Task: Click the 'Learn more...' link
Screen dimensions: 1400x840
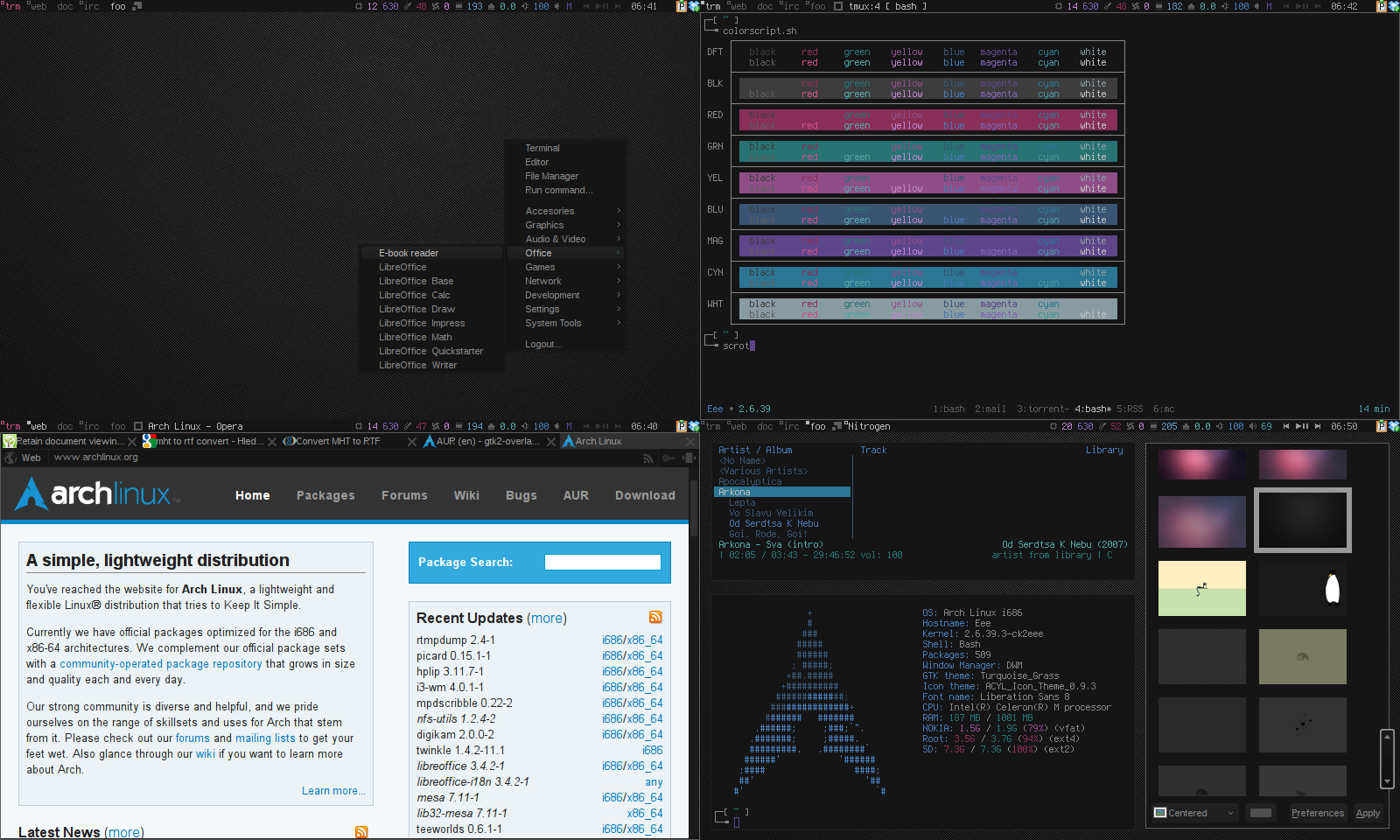Action: (333, 790)
